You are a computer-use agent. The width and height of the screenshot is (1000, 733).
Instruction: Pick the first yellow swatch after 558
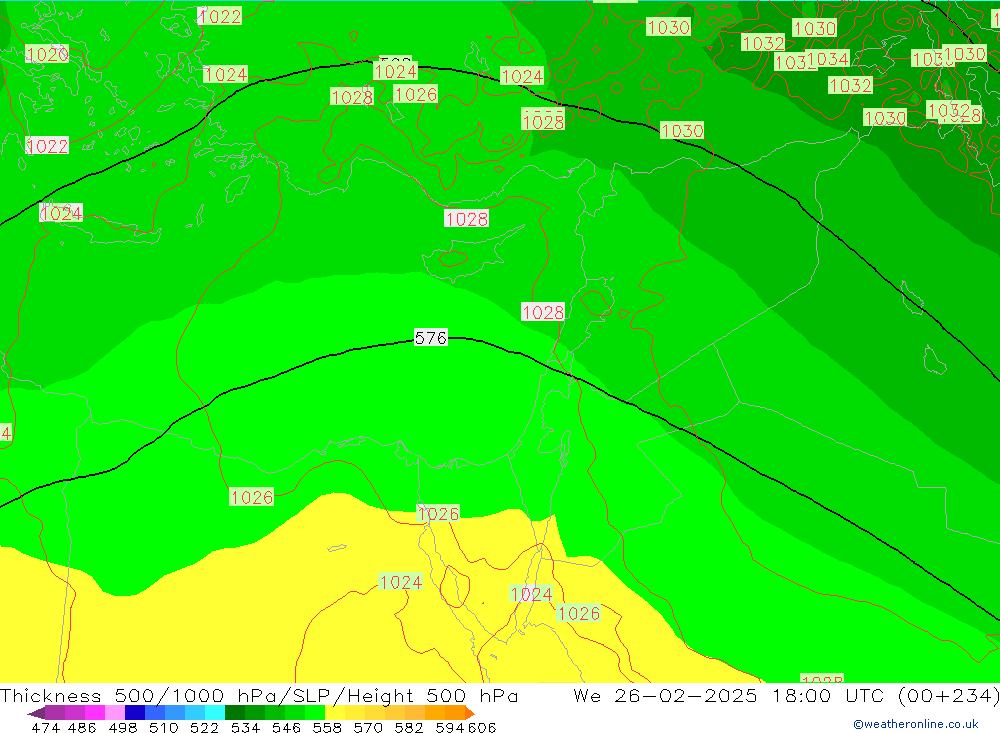click(335, 713)
